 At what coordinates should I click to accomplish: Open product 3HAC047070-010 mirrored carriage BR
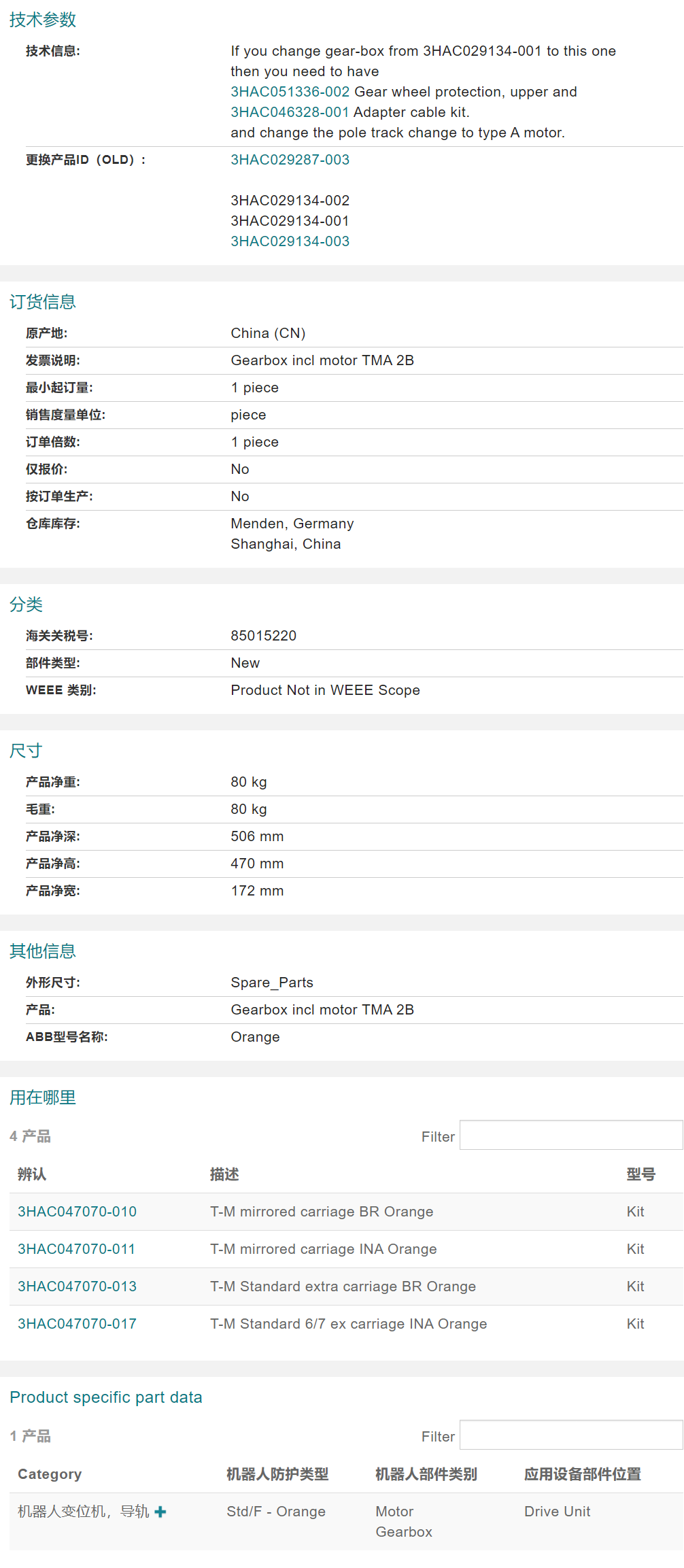click(x=77, y=1212)
